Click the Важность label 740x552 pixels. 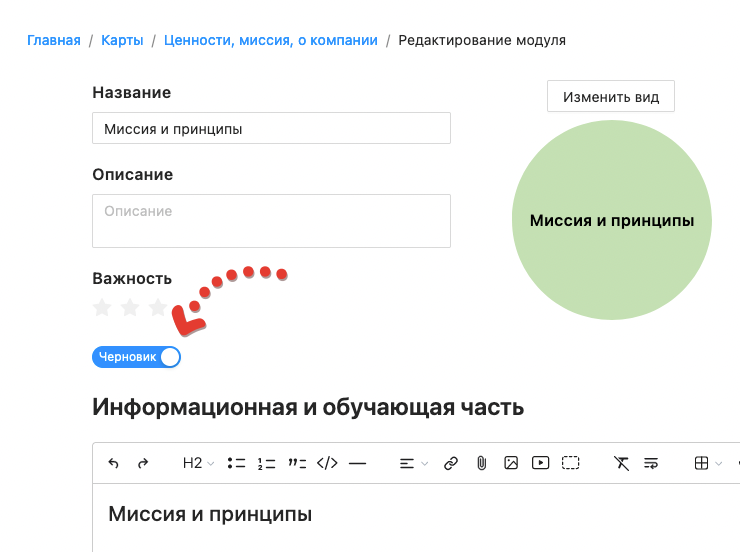132,278
